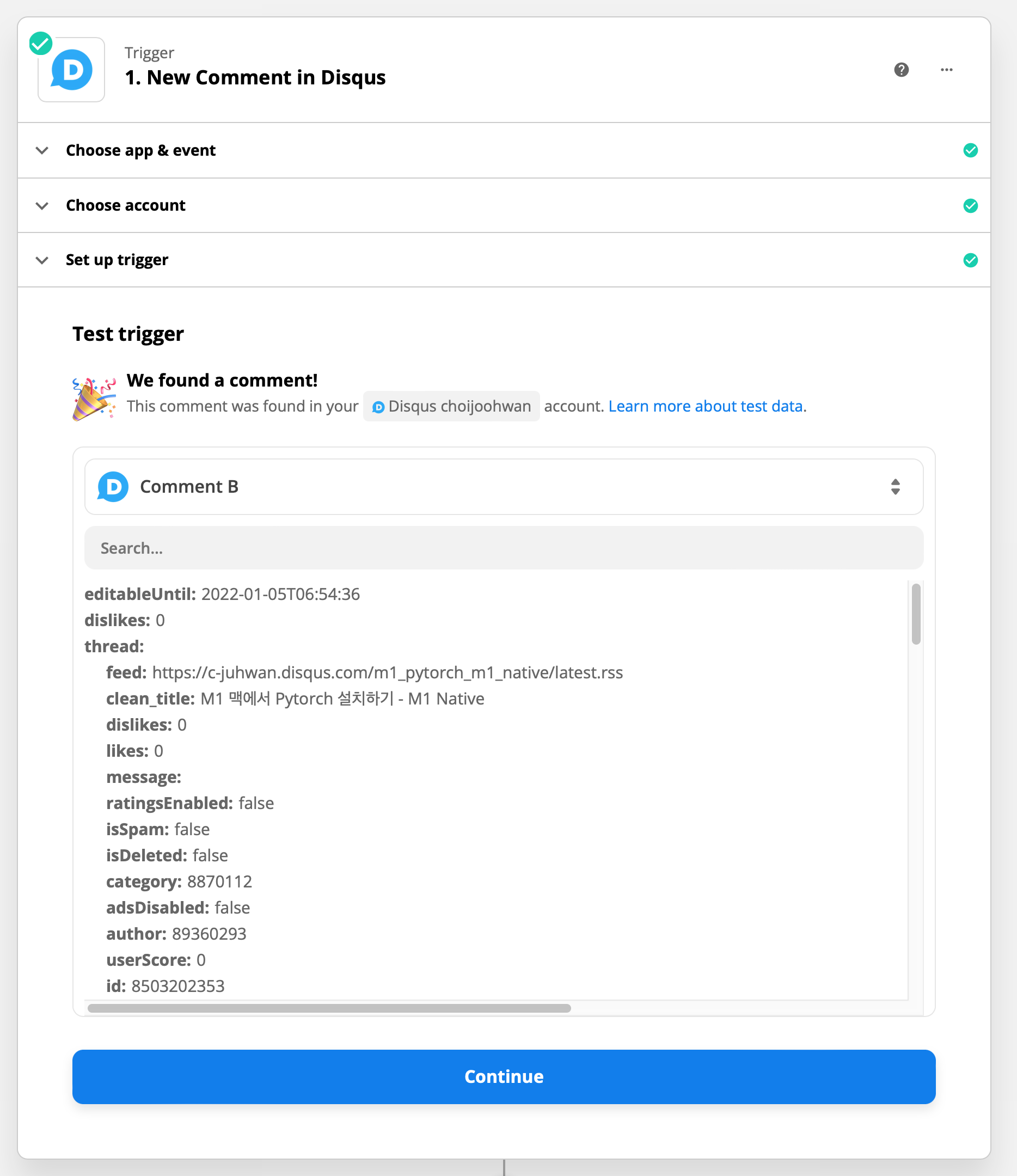Select the thread feed URL value
Image resolution: width=1017 pixels, height=1176 pixels.
(x=387, y=672)
